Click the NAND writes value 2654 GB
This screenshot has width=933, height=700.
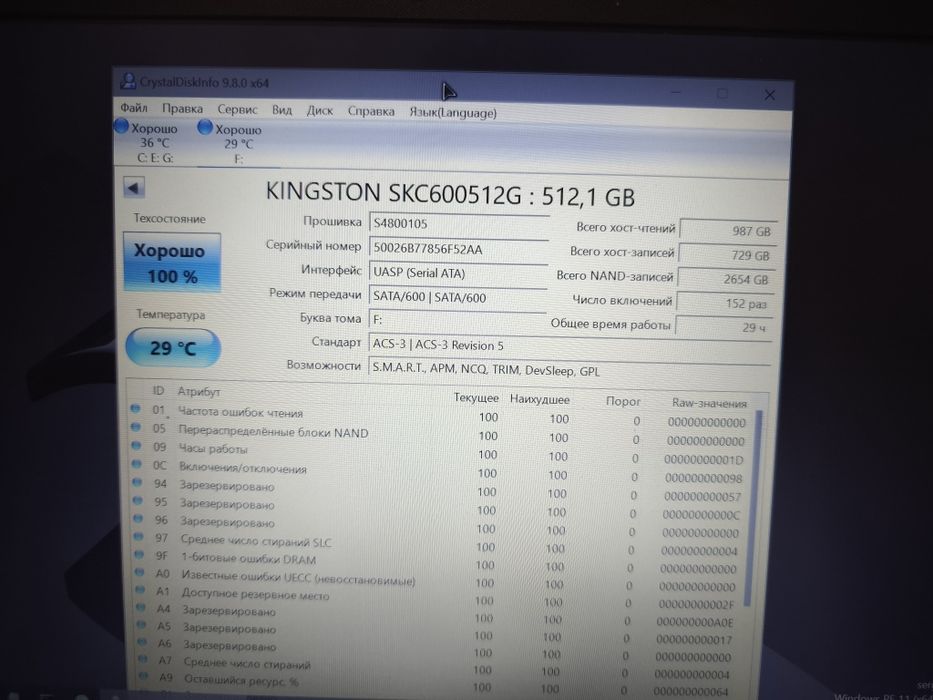click(726, 279)
